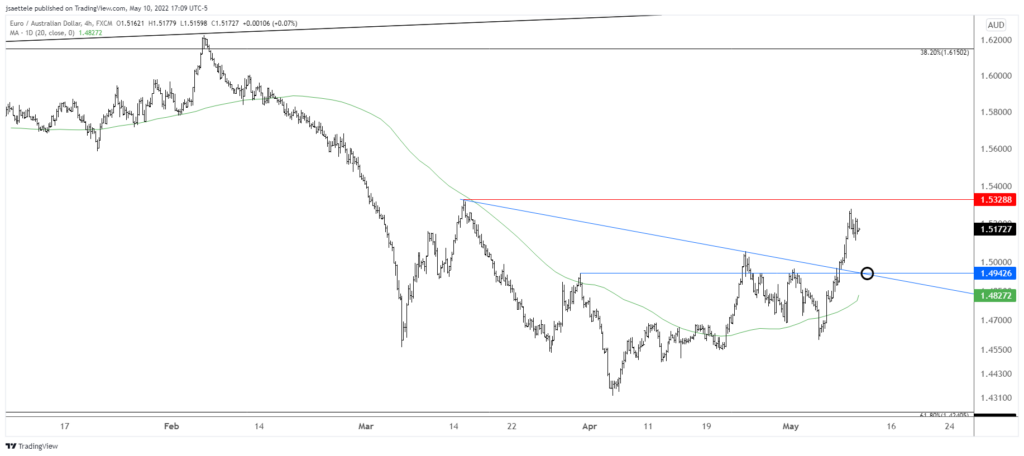The width and height of the screenshot is (1024, 456).
Task: Click the 16 date label on the time axis
Action: click(891, 427)
